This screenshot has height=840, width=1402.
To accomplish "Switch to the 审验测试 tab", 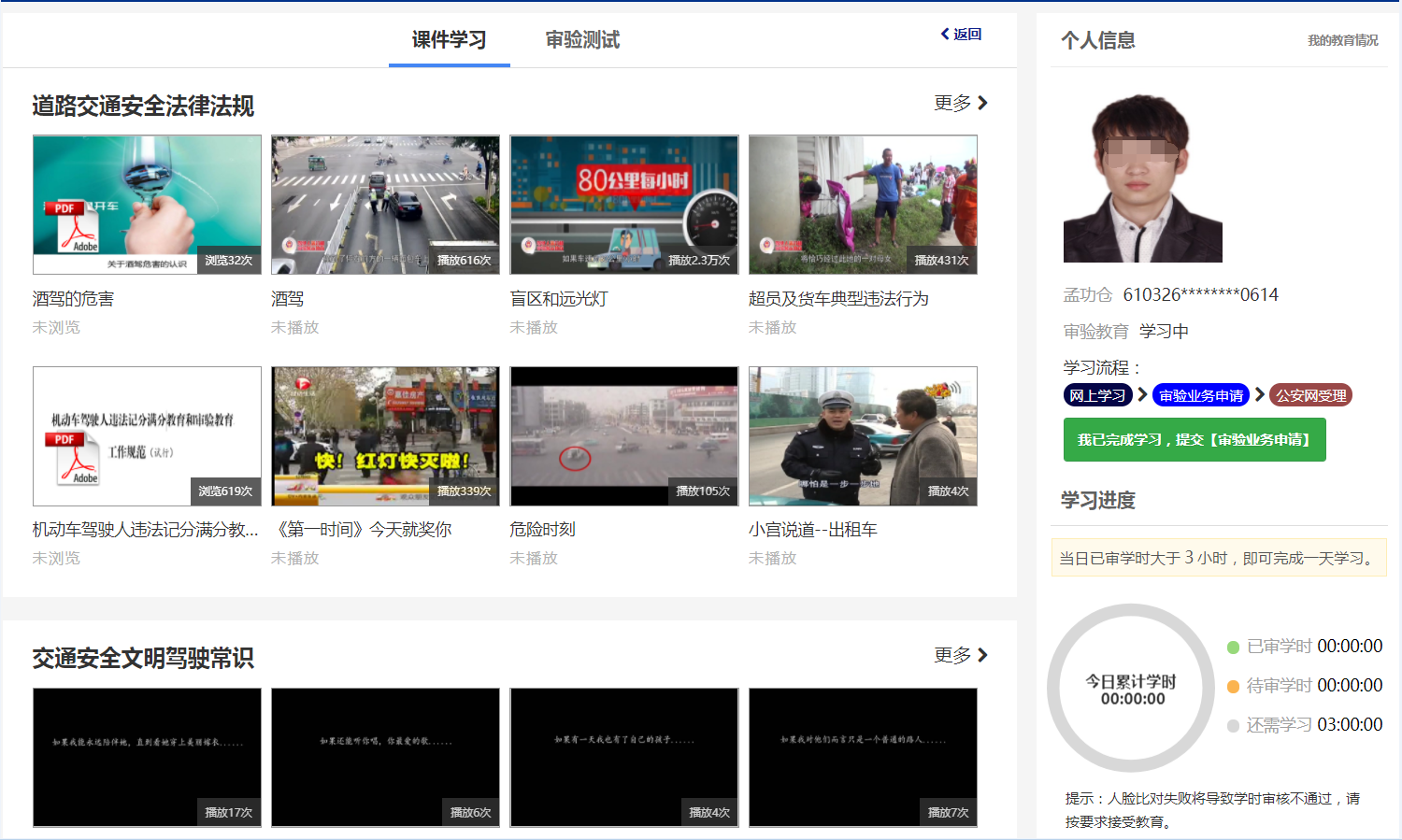I will (x=582, y=40).
